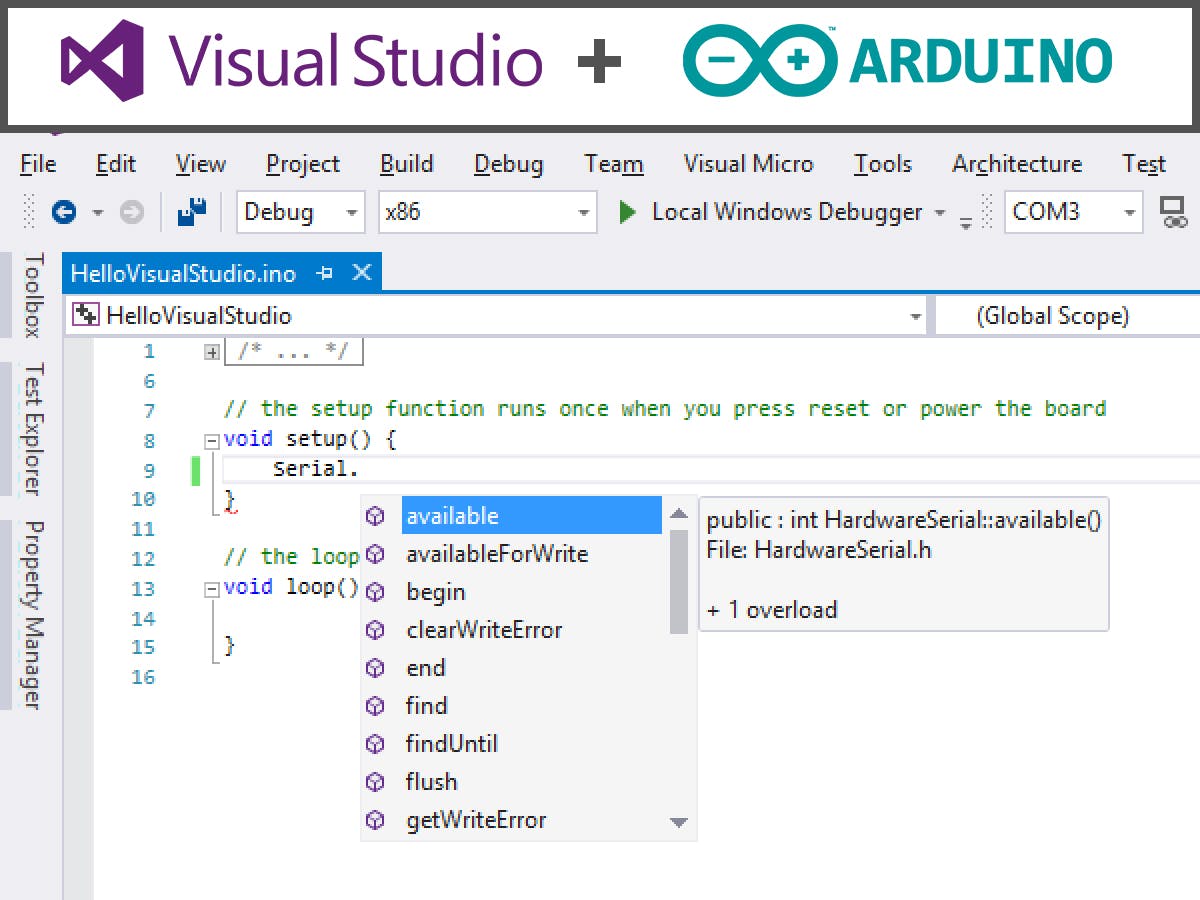Click the device connection icon right of COM3

click(1175, 212)
